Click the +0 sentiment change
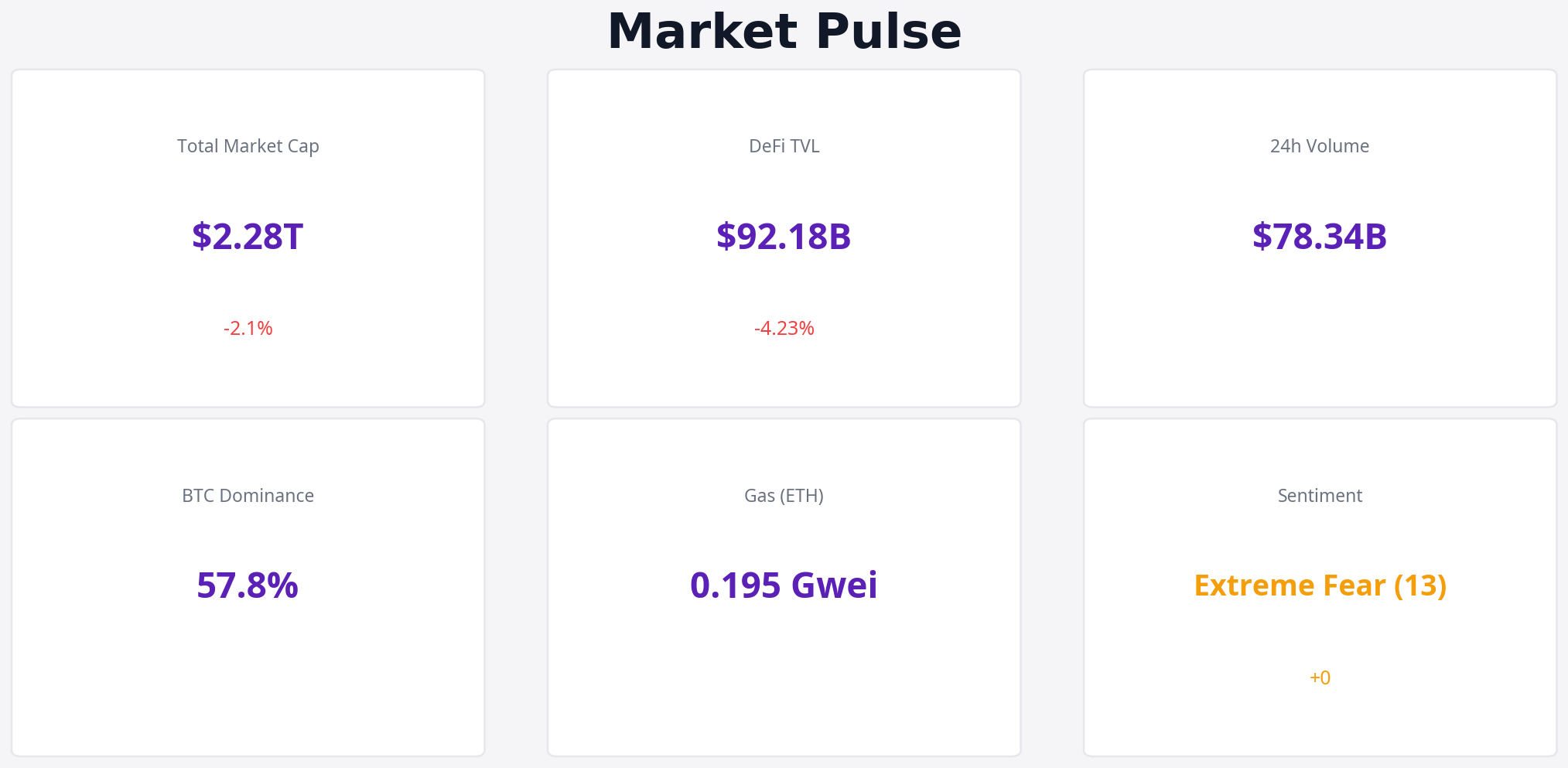Image resolution: width=1568 pixels, height=768 pixels. (1320, 678)
